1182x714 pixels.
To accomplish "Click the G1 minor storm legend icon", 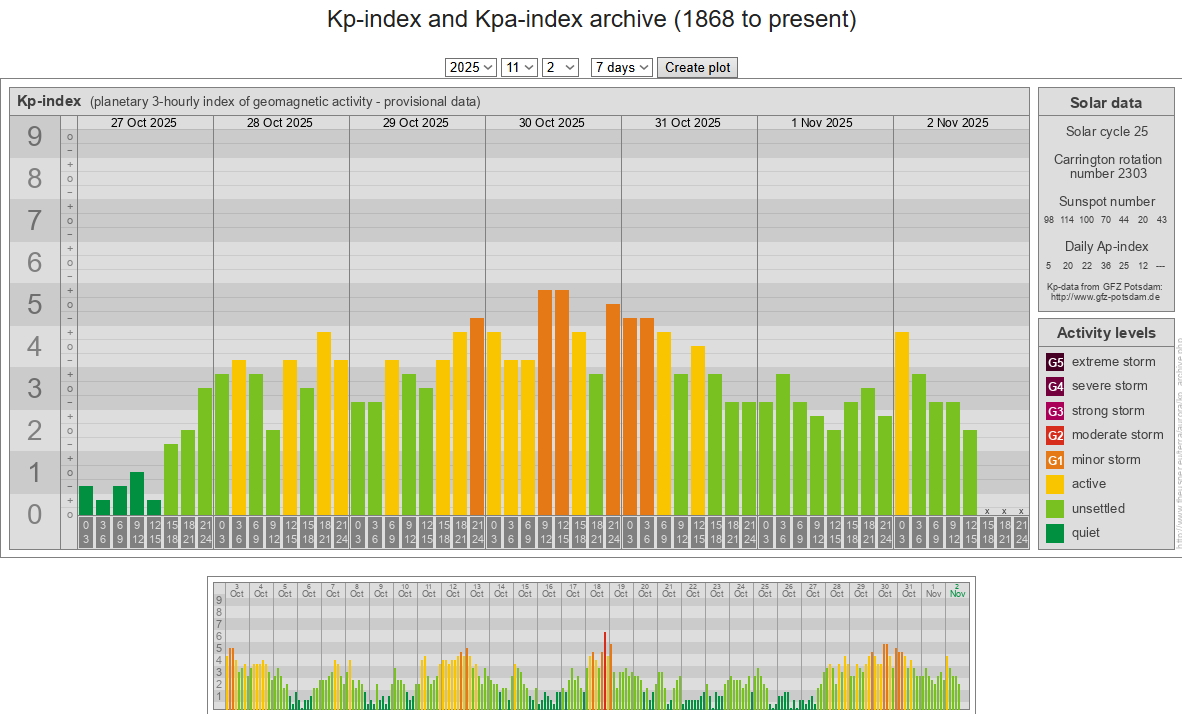I will (x=1055, y=460).
